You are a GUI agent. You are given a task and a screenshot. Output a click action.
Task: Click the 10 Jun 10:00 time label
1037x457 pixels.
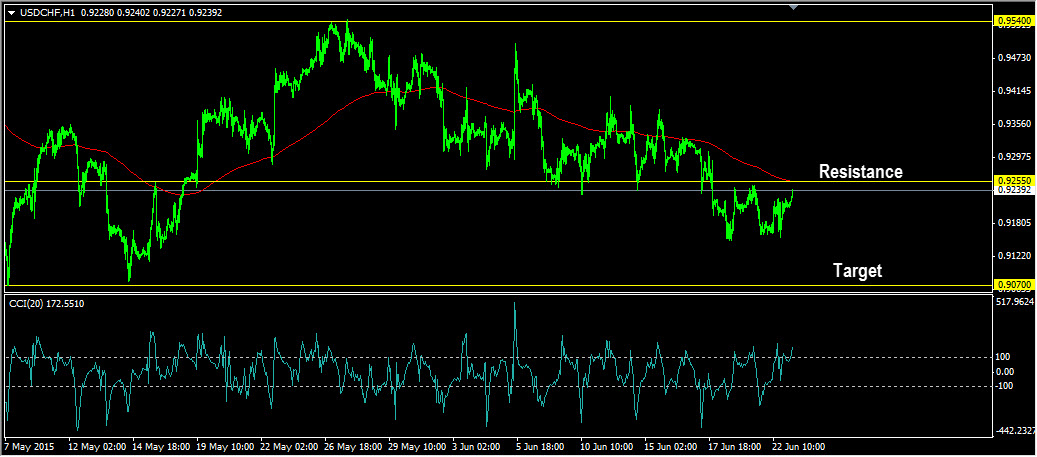coord(608,446)
